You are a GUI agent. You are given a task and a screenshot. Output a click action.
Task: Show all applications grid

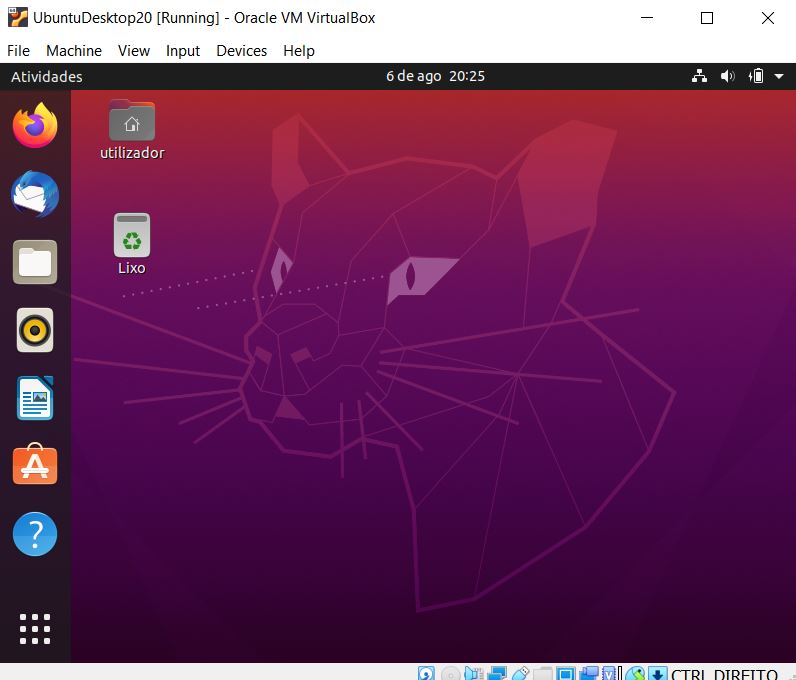(x=35, y=629)
